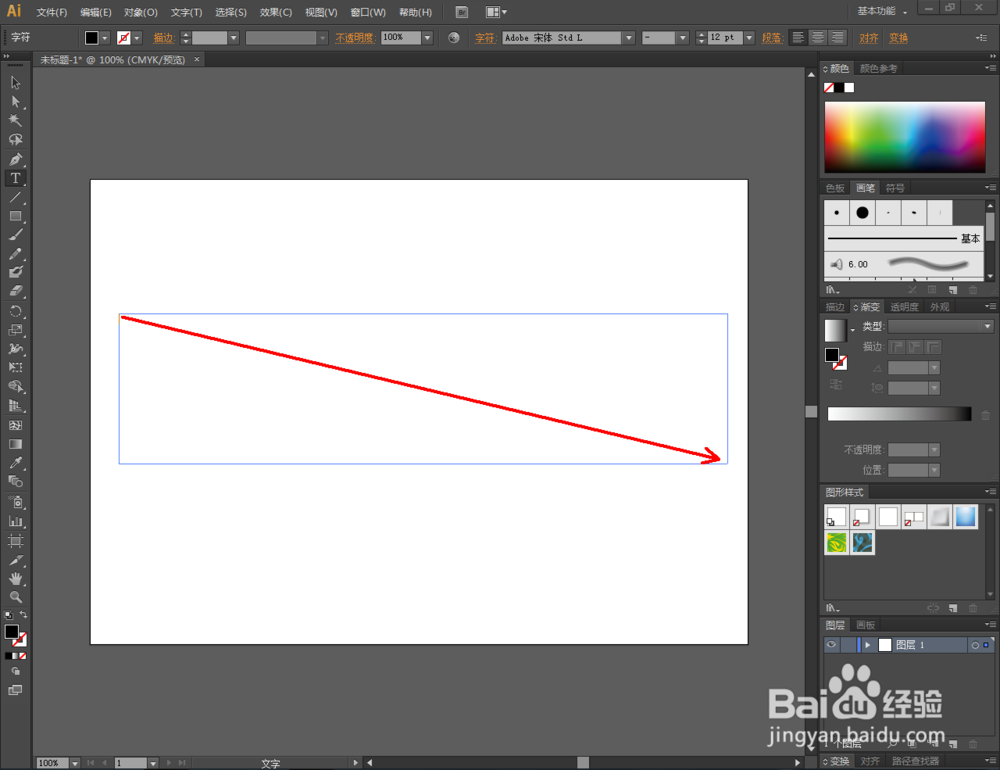Expand 图层 1 layer contents
The height and width of the screenshot is (770, 1000).
[x=867, y=645]
